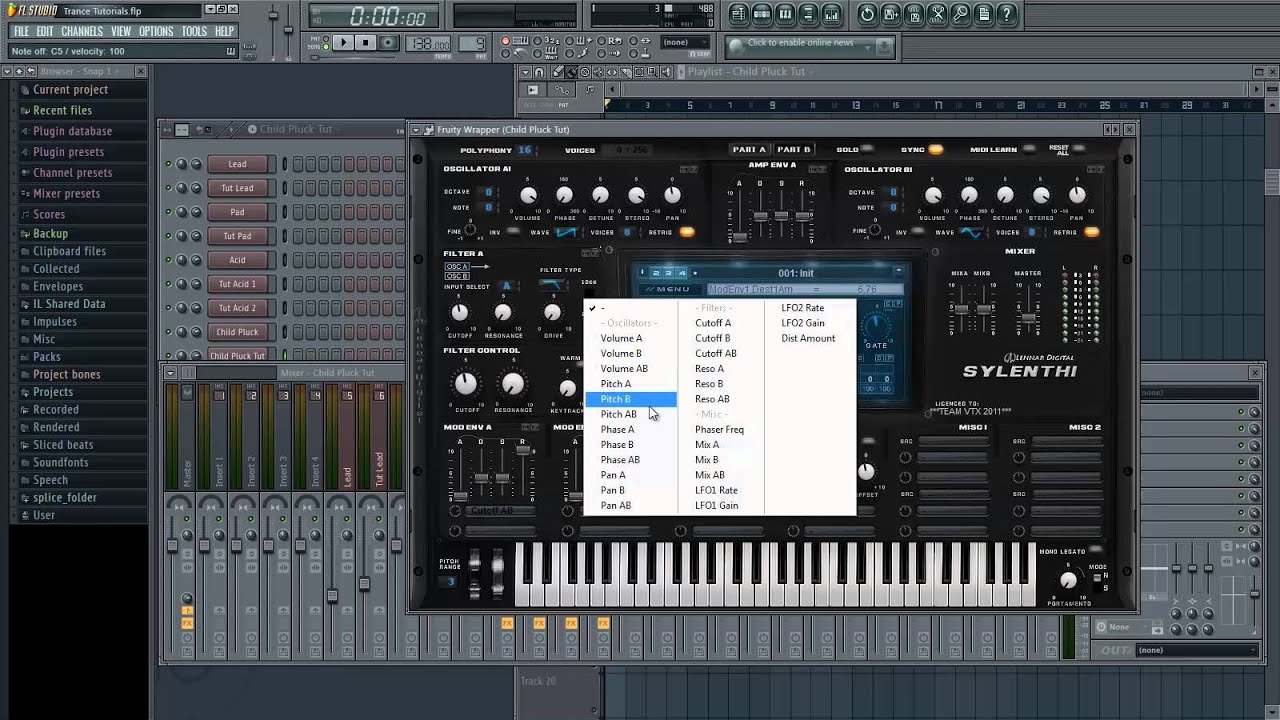Open the Filter A filter type selector
This screenshot has height=720, width=1280.
click(x=554, y=284)
